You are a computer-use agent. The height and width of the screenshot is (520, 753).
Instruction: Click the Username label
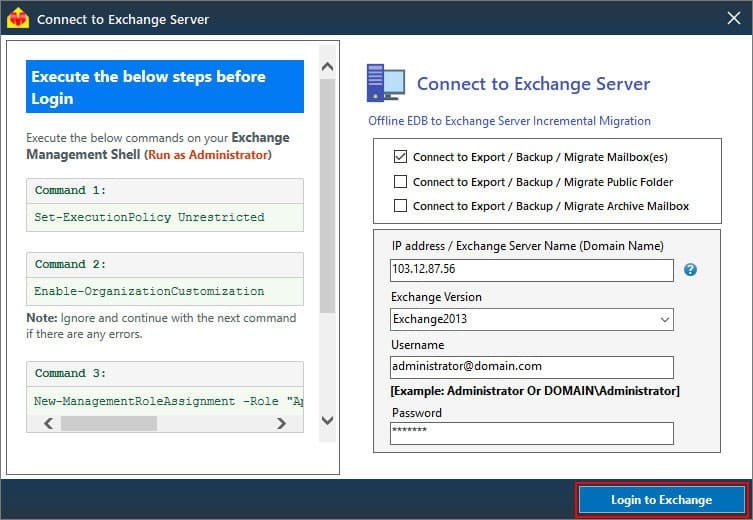[x=417, y=345]
